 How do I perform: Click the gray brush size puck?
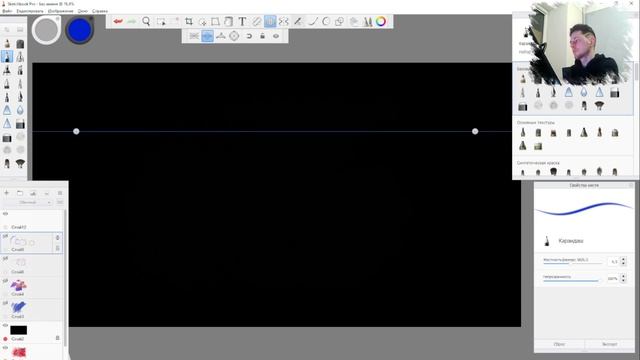[46, 30]
